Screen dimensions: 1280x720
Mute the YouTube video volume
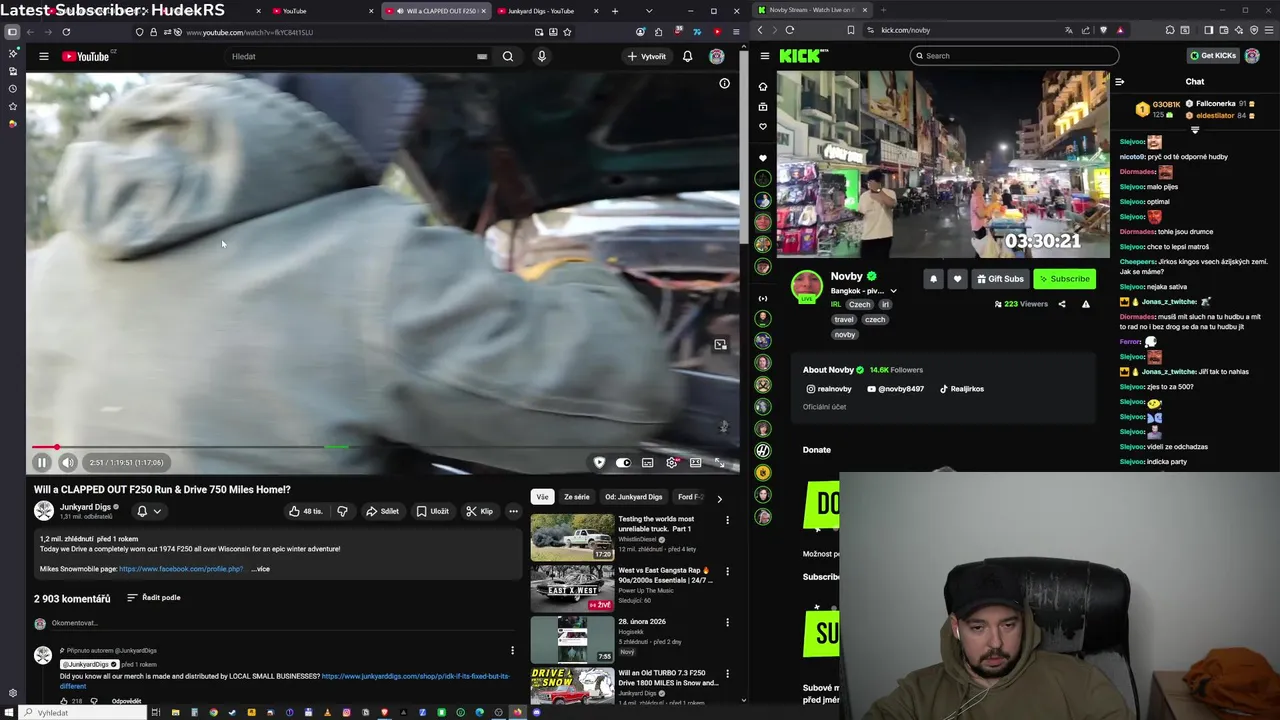pyautogui.click(x=67, y=462)
